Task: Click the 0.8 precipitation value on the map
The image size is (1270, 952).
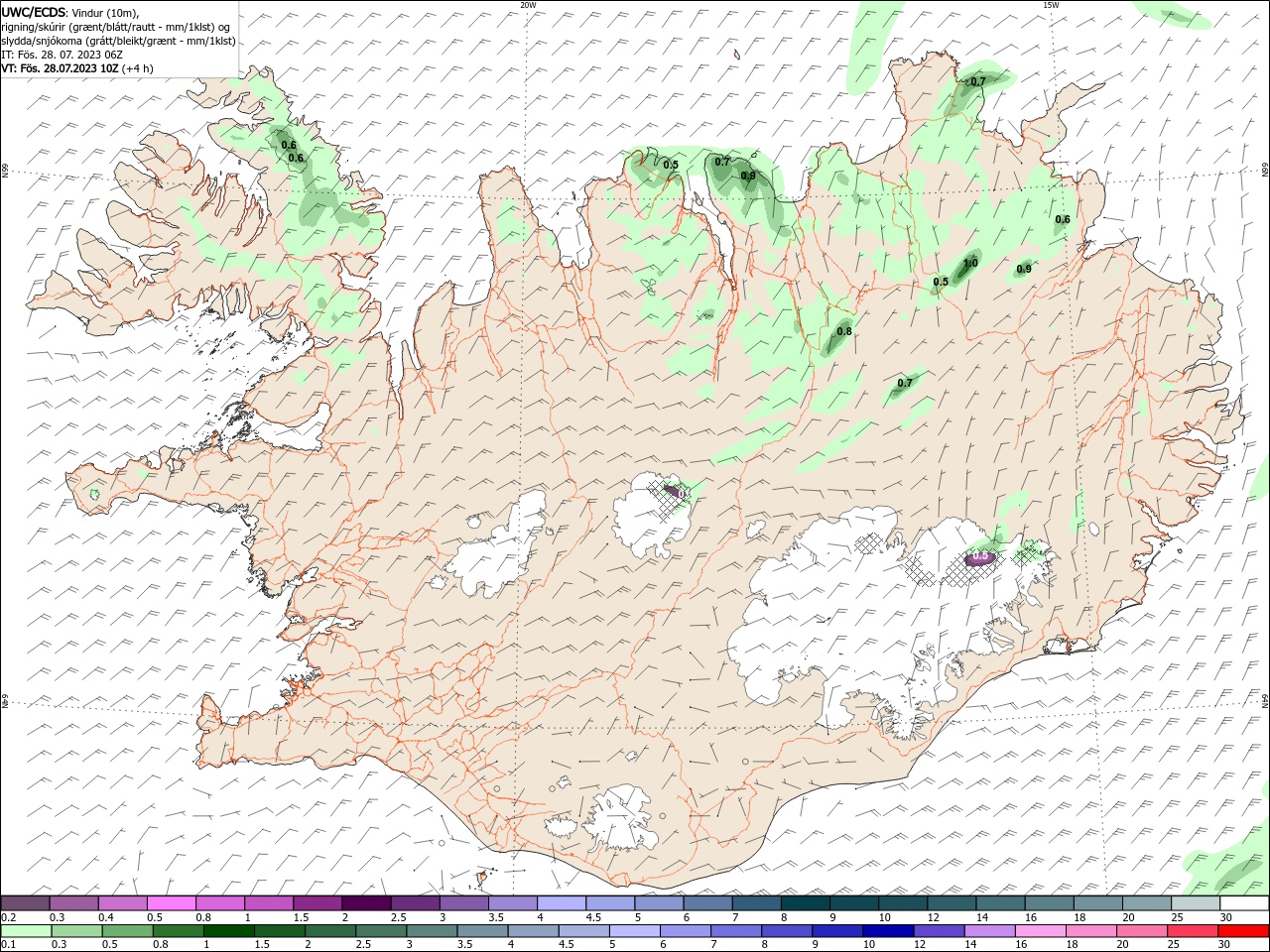Action: click(x=844, y=331)
